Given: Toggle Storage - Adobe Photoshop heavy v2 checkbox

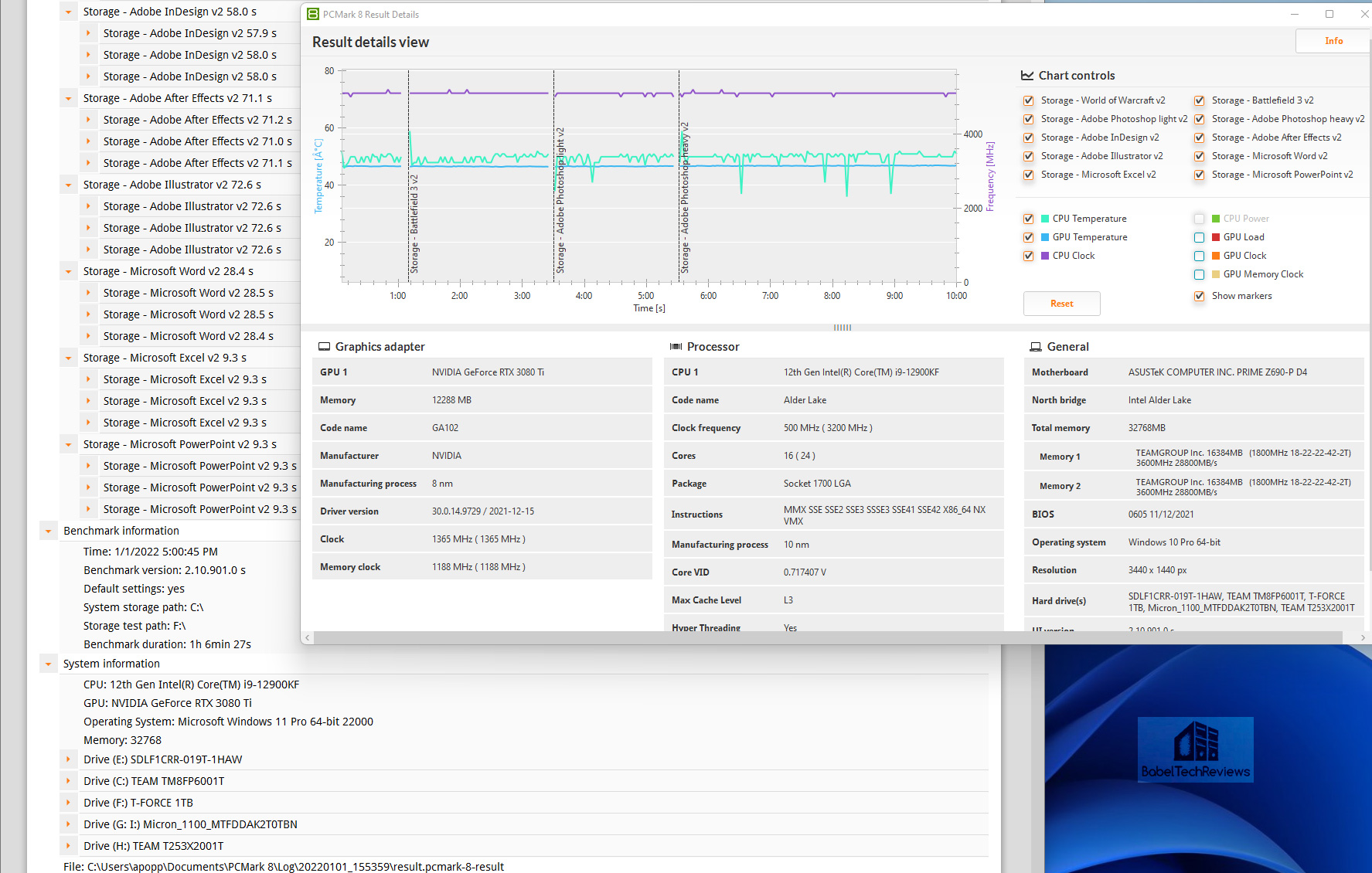Looking at the screenshot, I should 1199,119.
